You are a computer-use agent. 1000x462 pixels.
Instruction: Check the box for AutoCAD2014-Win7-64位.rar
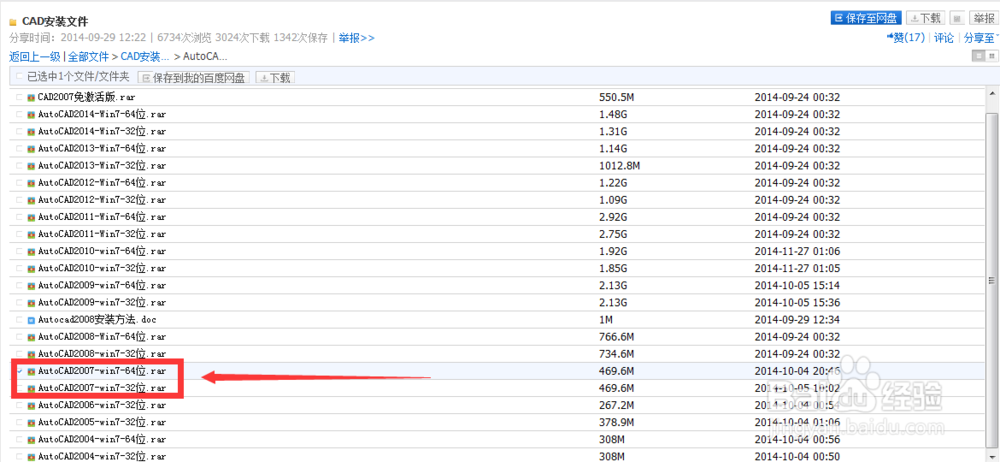tap(19, 115)
